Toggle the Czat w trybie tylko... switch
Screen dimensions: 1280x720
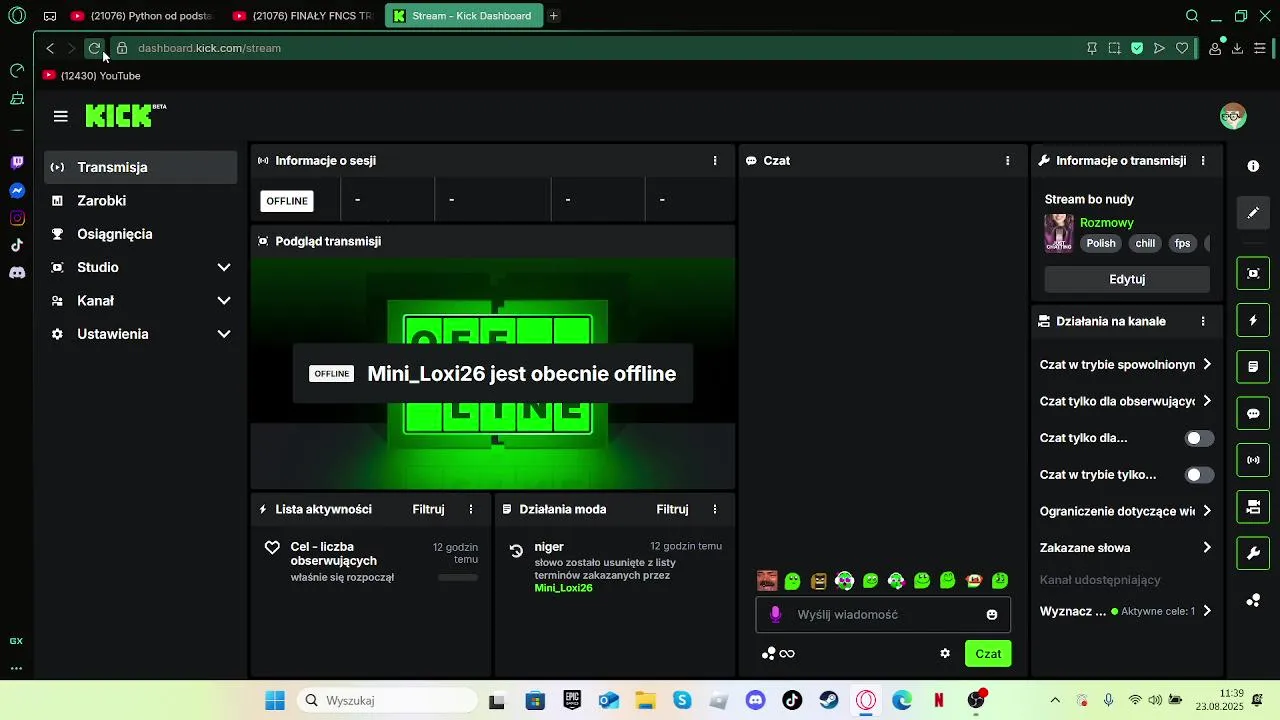tap(1199, 475)
